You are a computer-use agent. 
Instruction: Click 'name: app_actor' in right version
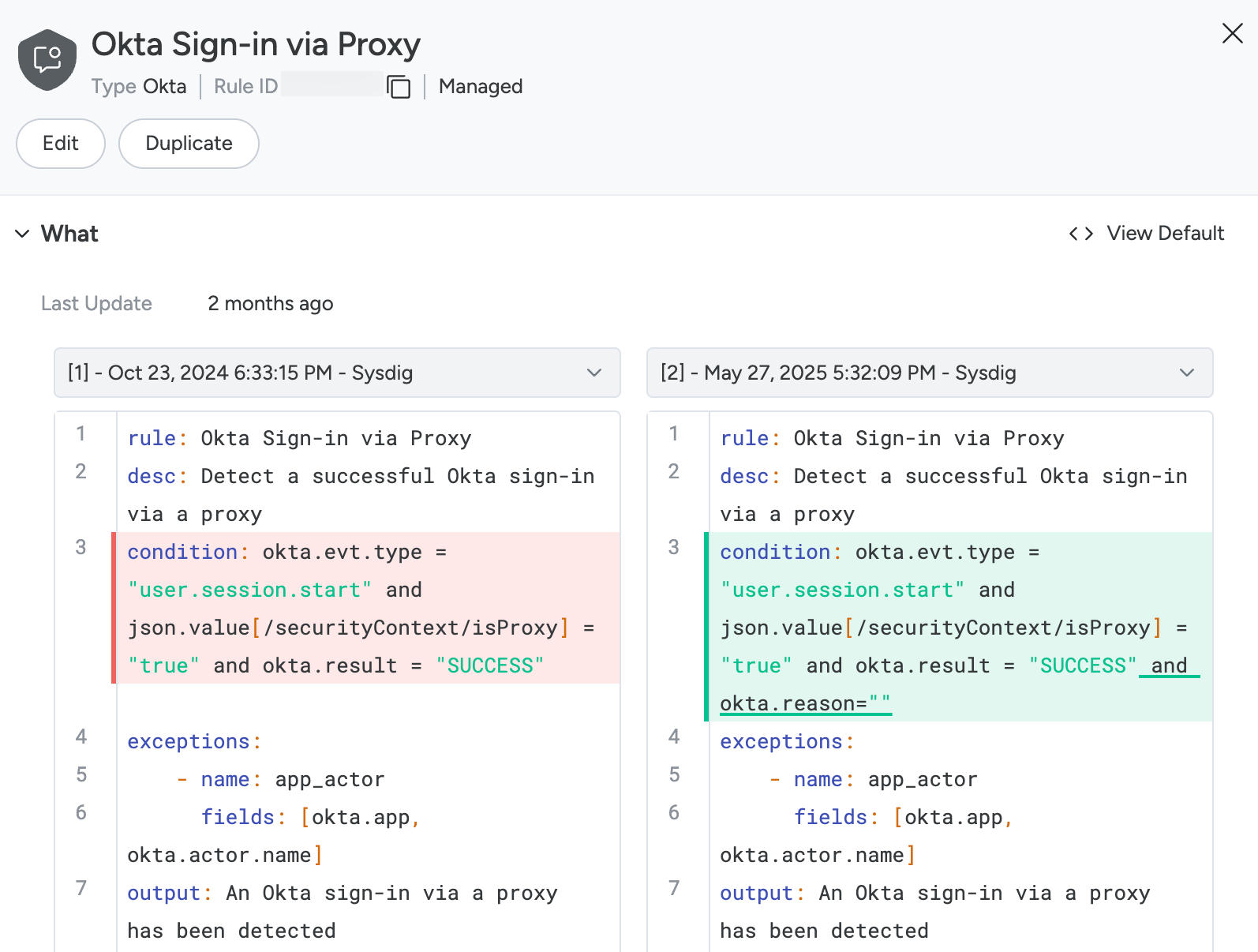point(885,779)
